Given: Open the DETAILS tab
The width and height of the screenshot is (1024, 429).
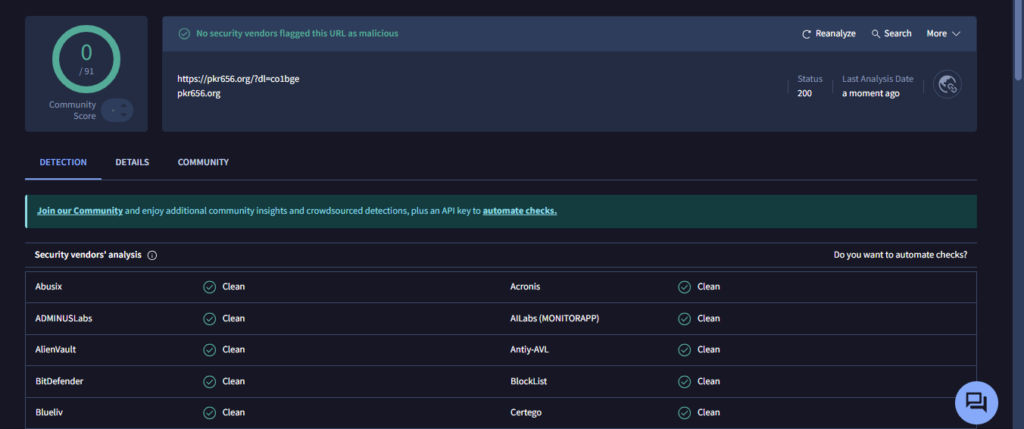Looking at the screenshot, I should [132, 162].
